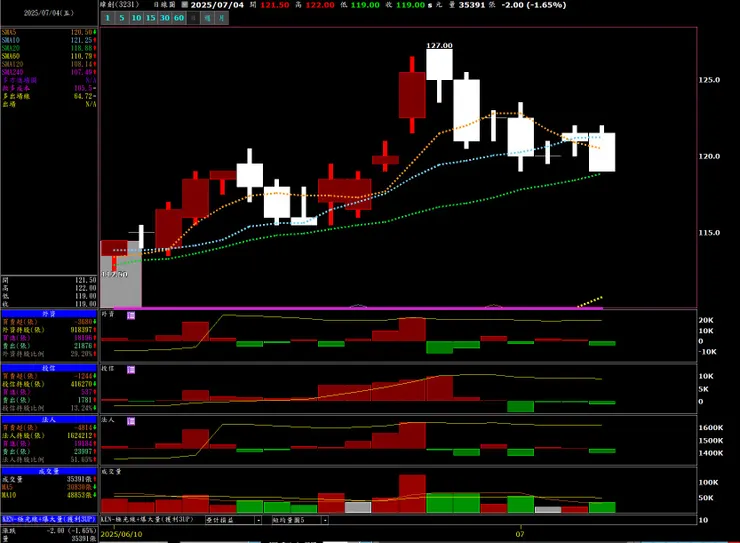Click the SMA120 legend row
Image resolution: width=740 pixels, height=543 pixels.
pyautogui.click(x=49, y=64)
